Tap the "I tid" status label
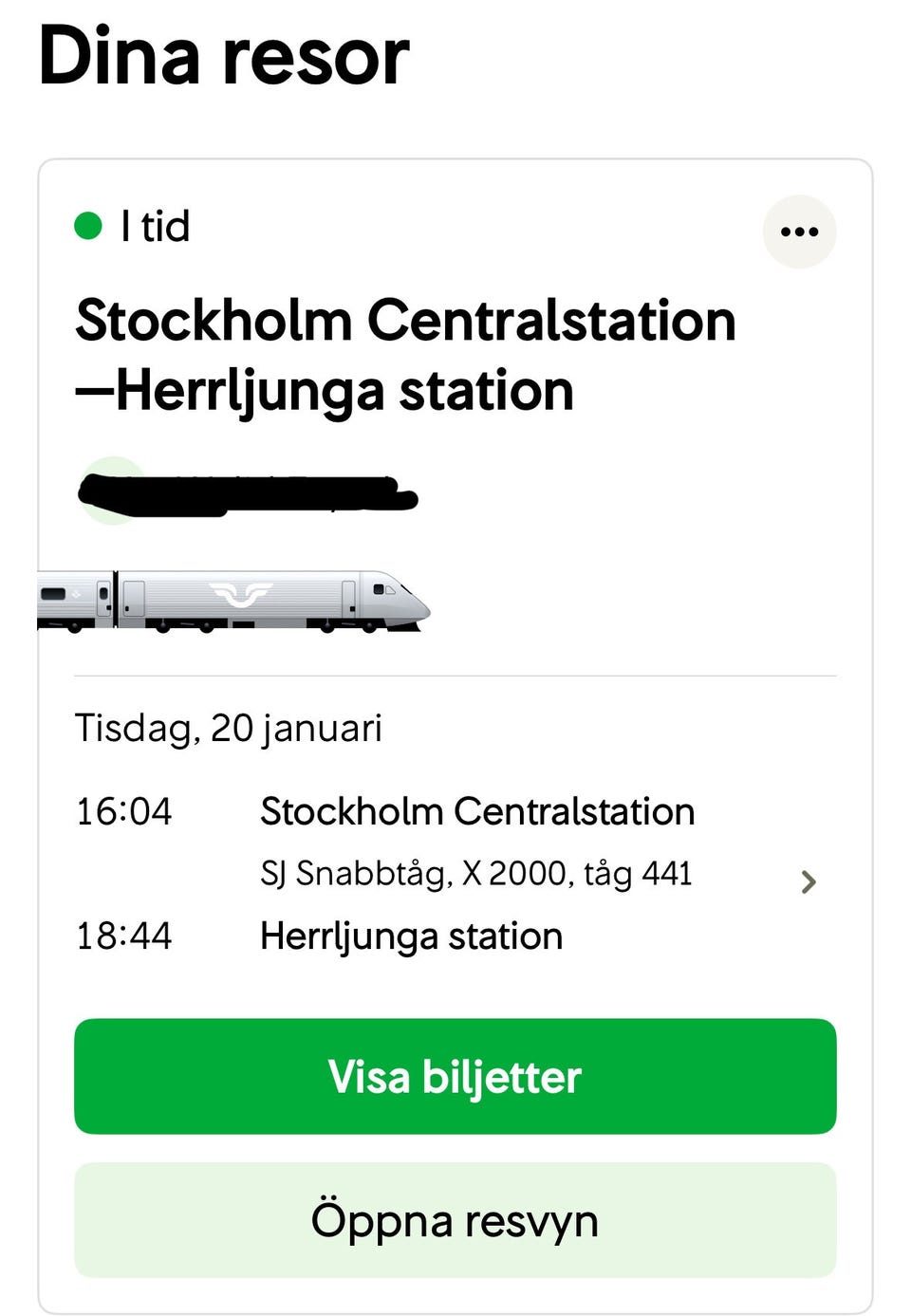Image resolution: width=911 pixels, height=1316 pixels. click(156, 227)
